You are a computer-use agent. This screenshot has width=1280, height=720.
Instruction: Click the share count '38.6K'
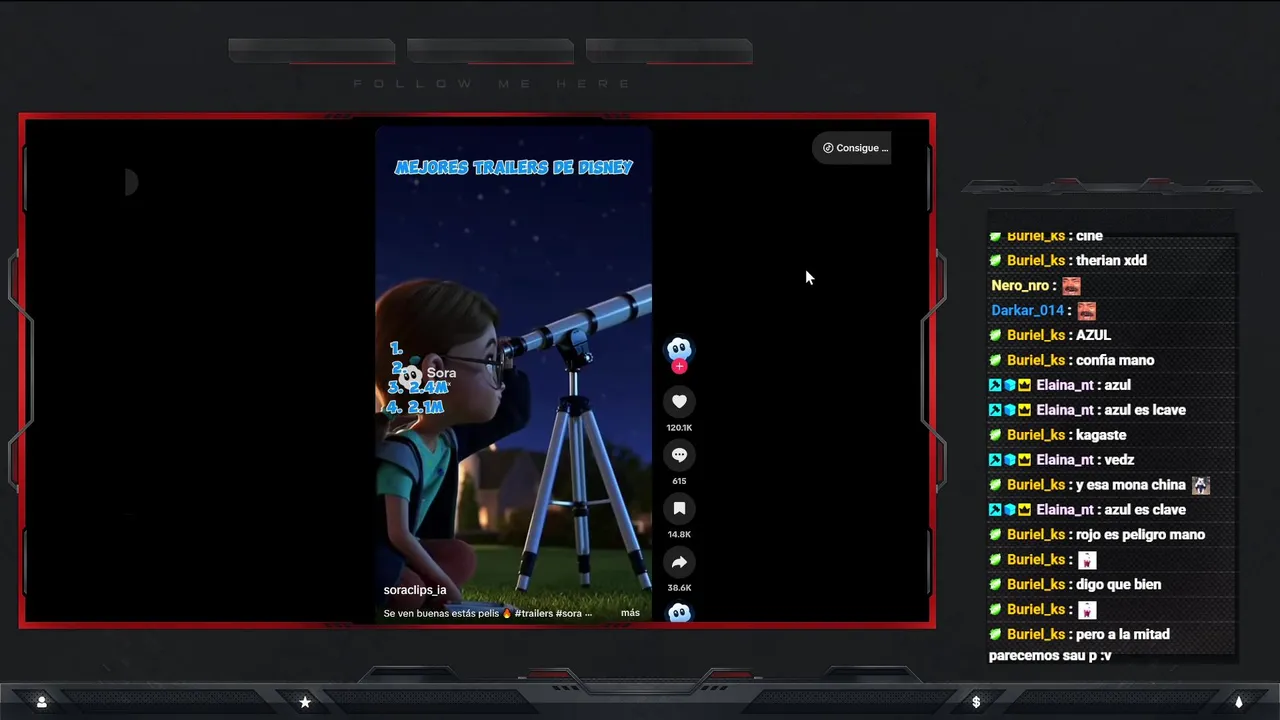point(679,588)
